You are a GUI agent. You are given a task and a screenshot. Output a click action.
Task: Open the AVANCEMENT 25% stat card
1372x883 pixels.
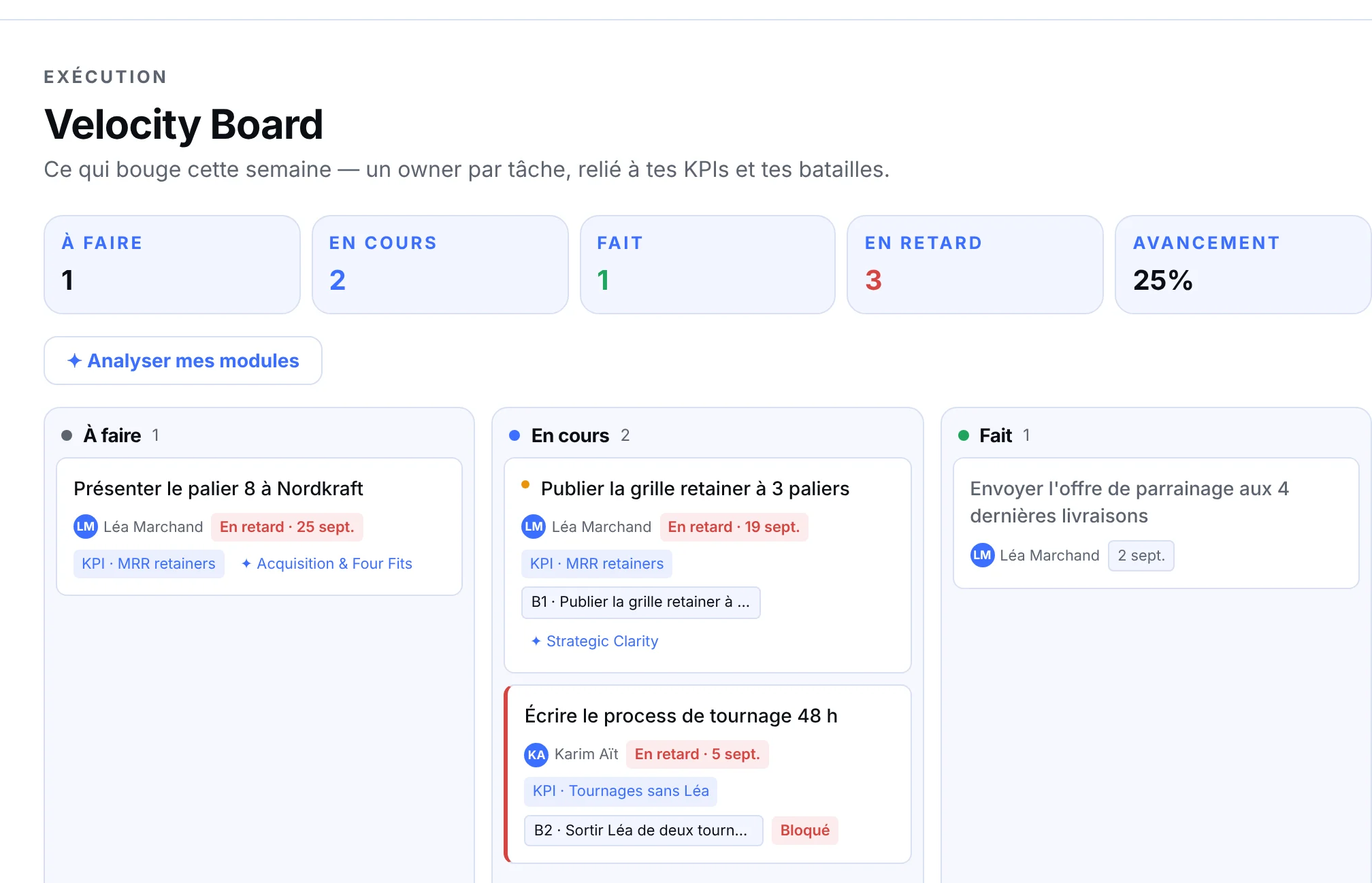1243,265
